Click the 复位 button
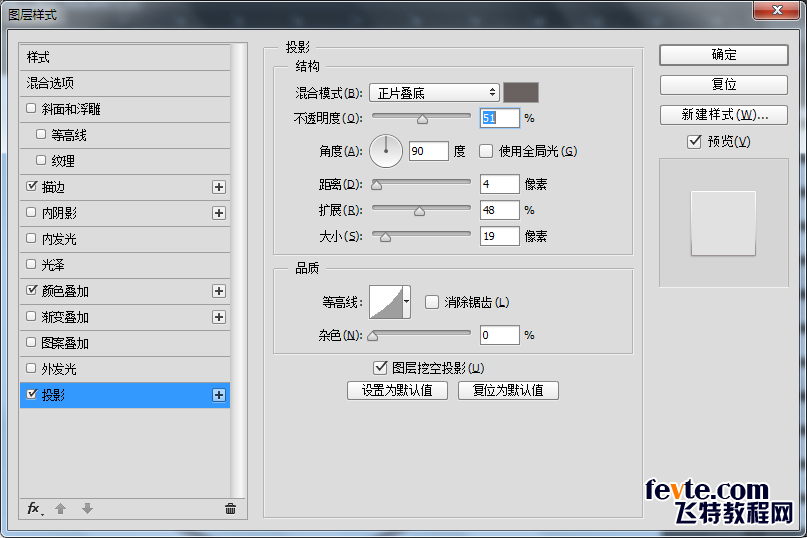This screenshot has height=538, width=807. pyautogui.click(x=724, y=84)
